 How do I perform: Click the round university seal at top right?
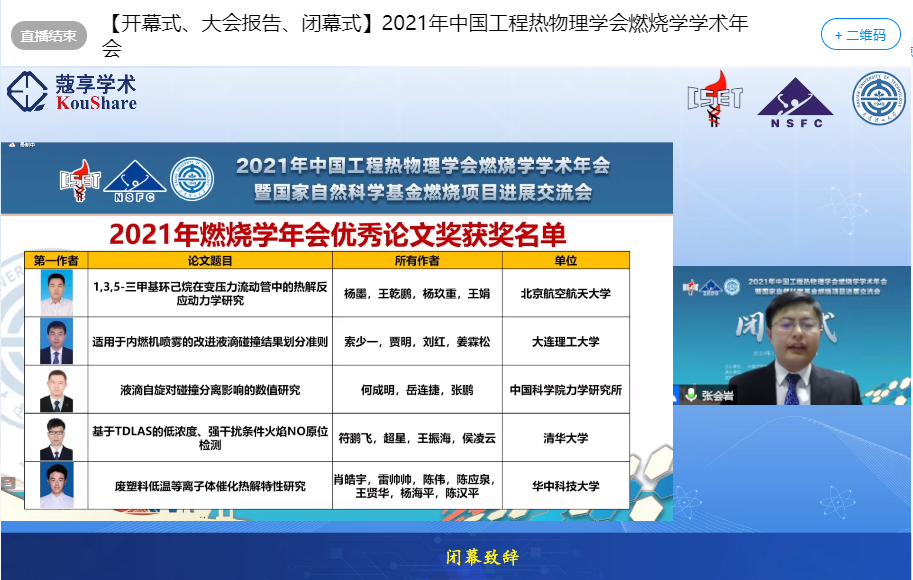(x=879, y=100)
